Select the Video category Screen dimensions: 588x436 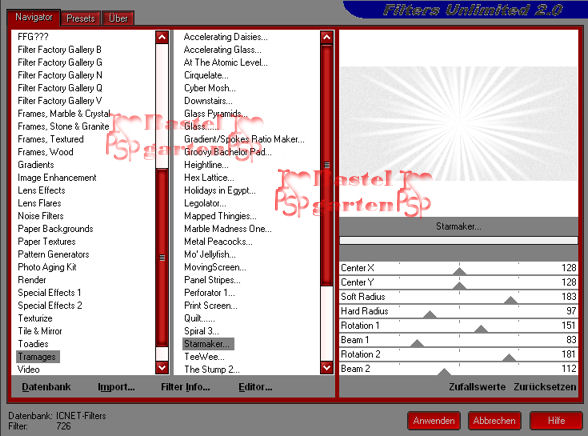[x=28, y=369]
